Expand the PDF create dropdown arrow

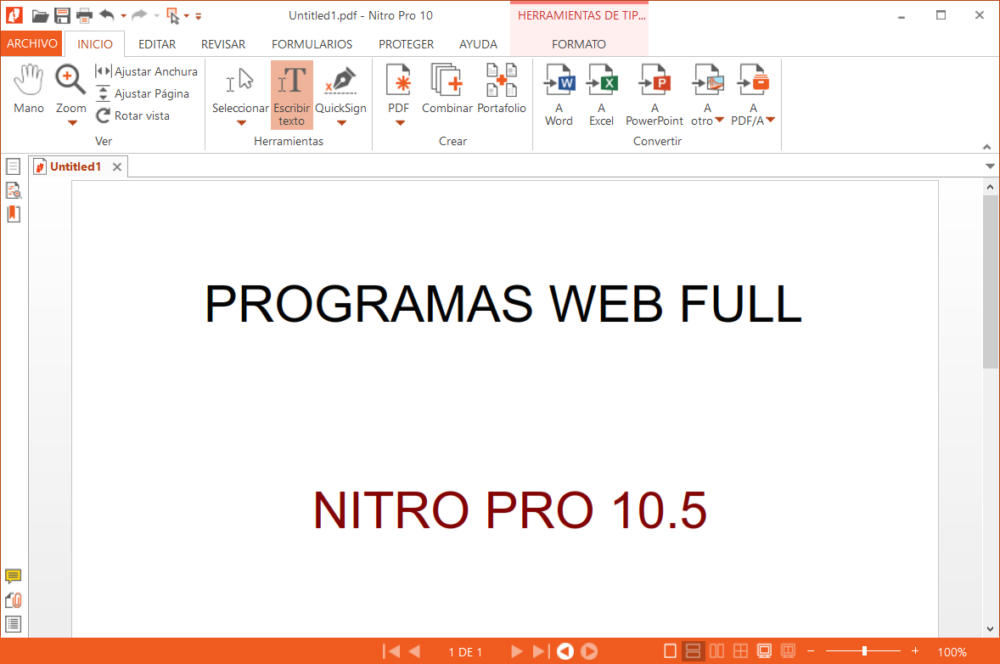[x=400, y=122]
